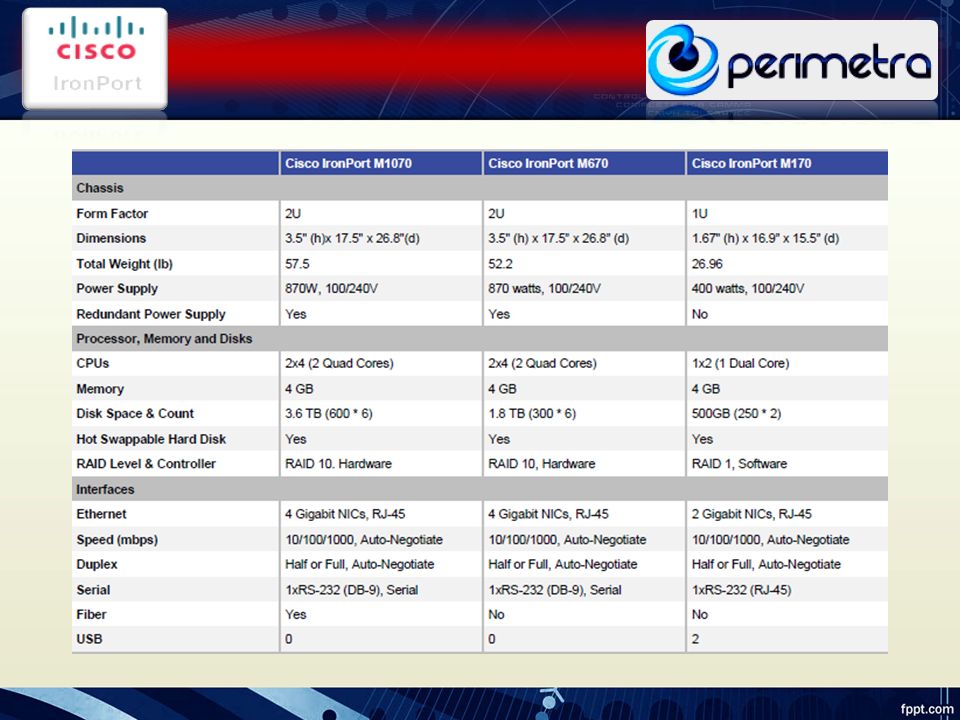
Task: Click the fppt.com link
Action: pyautogui.click(x=926, y=708)
